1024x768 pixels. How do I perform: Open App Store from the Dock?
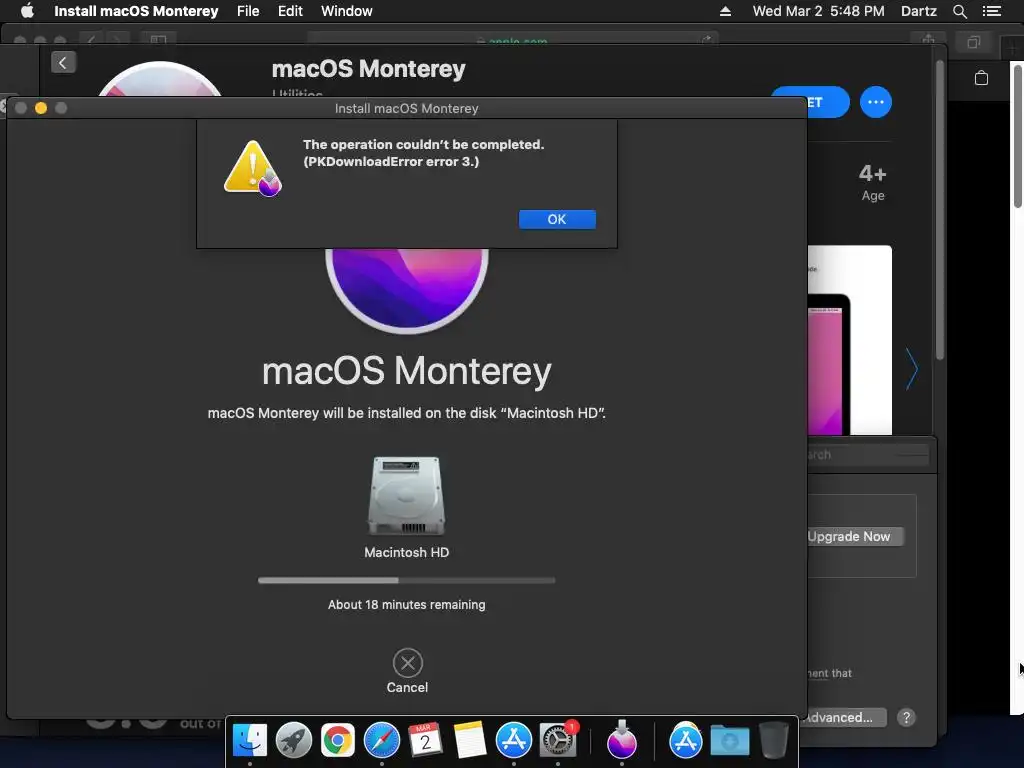[x=513, y=741]
